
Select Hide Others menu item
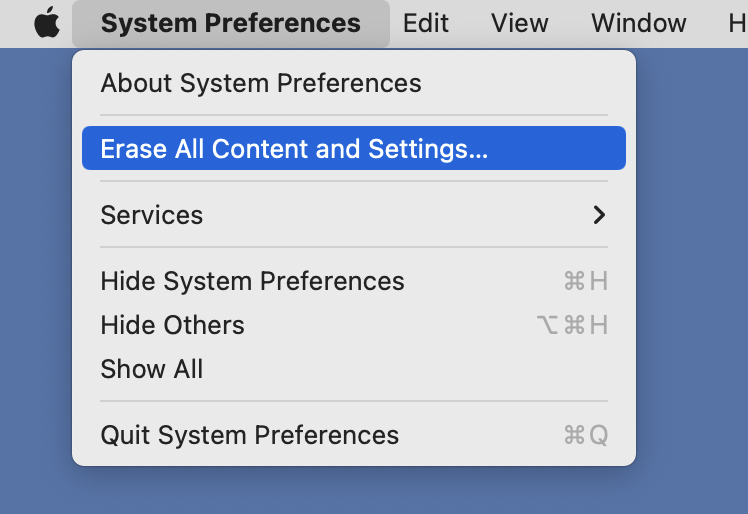click(354, 325)
